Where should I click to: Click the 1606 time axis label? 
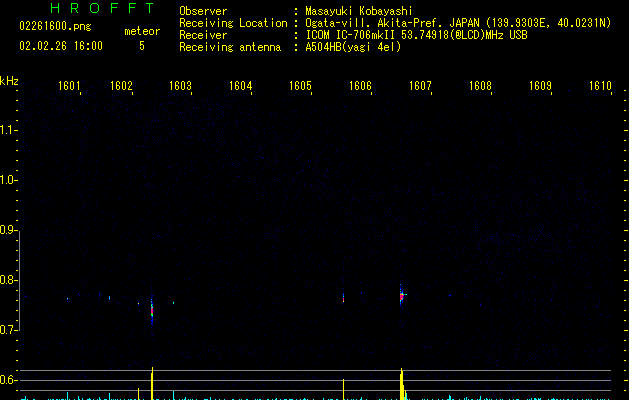tap(360, 86)
